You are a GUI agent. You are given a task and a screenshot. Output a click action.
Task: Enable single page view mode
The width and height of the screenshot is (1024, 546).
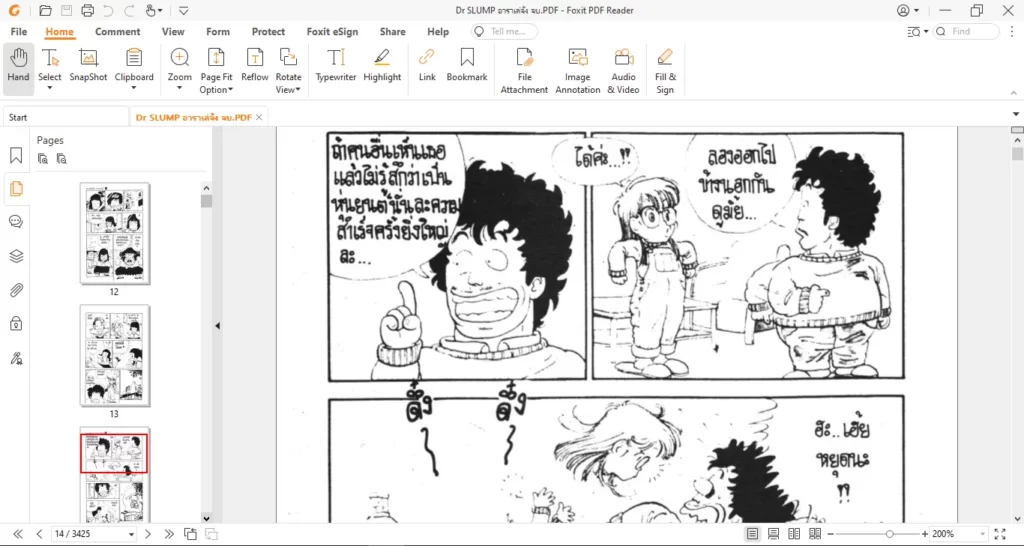752,534
